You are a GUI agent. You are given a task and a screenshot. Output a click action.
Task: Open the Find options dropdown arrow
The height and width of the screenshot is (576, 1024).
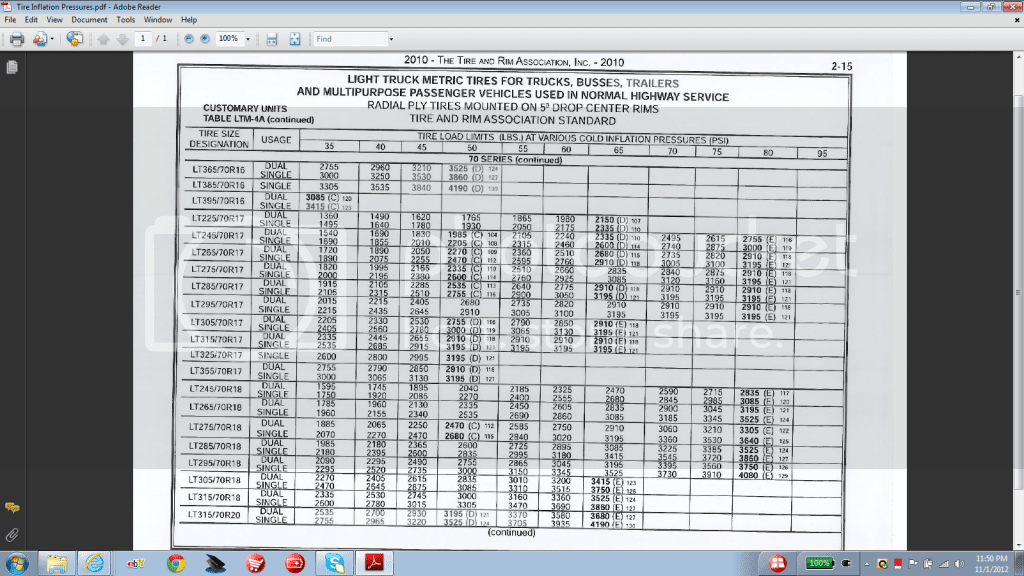pos(391,39)
